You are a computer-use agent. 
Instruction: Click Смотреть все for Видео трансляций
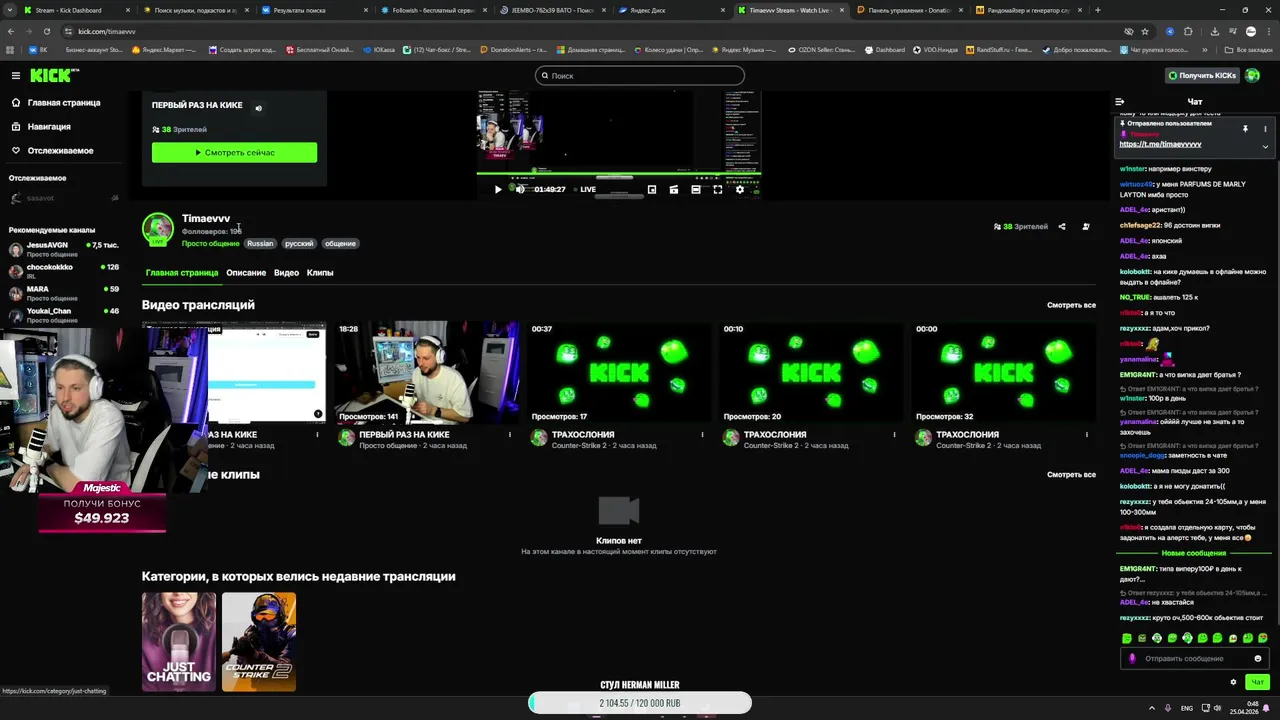(x=1071, y=305)
